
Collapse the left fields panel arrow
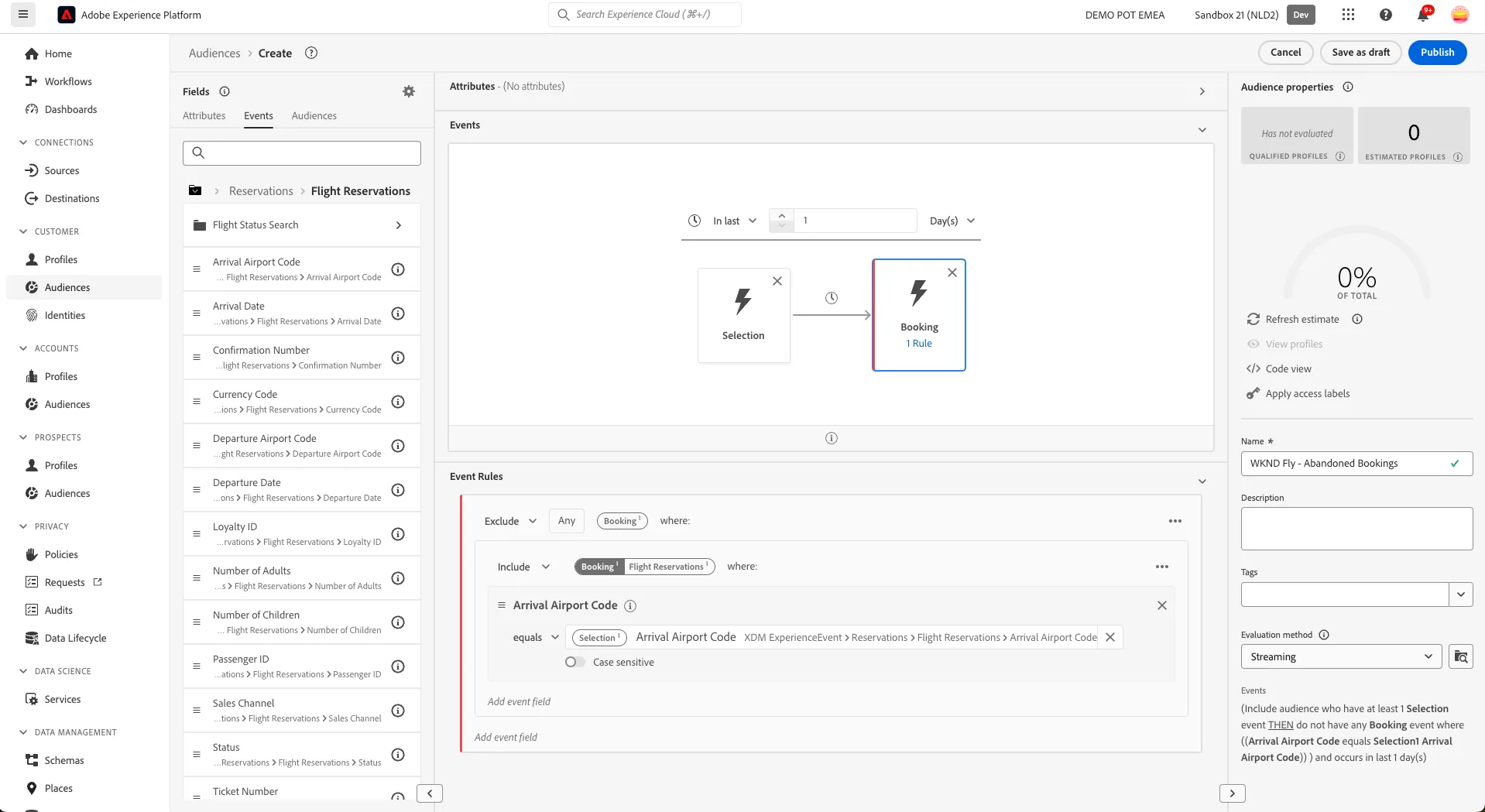click(430, 793)
